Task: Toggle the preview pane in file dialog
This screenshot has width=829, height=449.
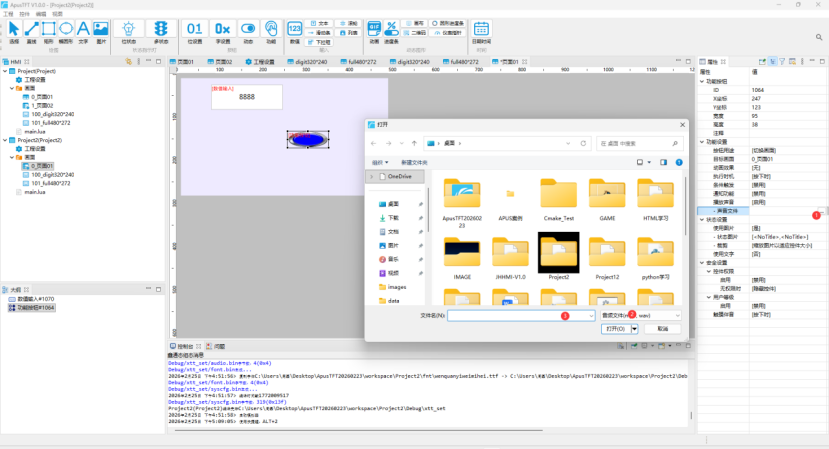Action: click(665, 162)
